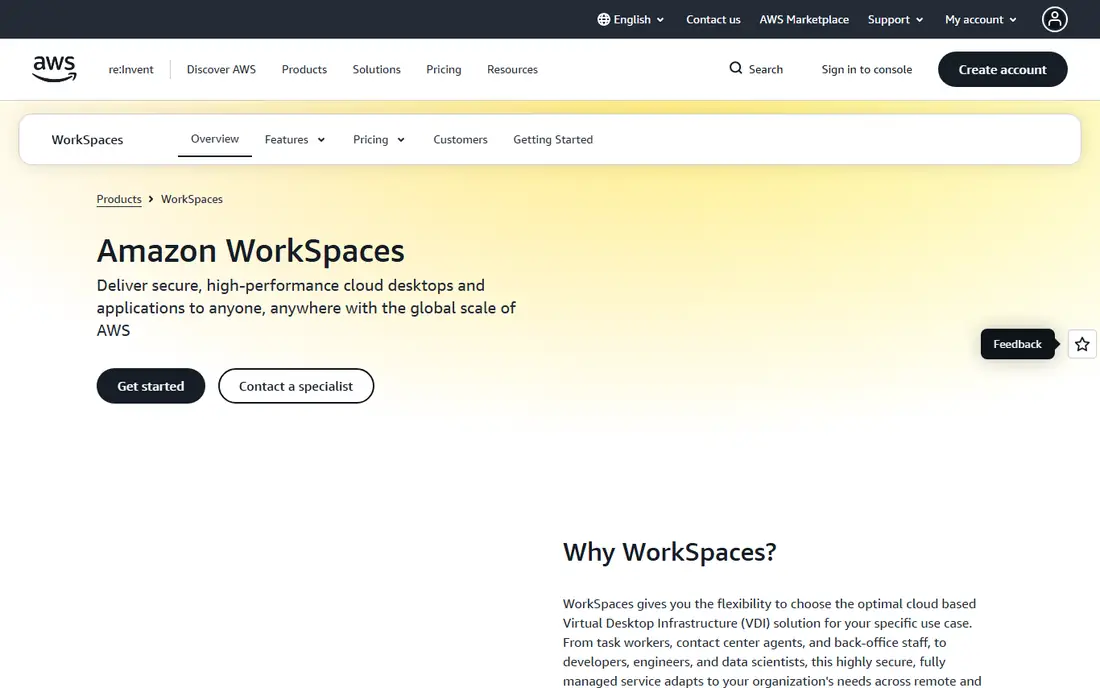This screenshot has height=688, width=1100.
Task: Click the AWS logo
Action: (x=54, y=69)
